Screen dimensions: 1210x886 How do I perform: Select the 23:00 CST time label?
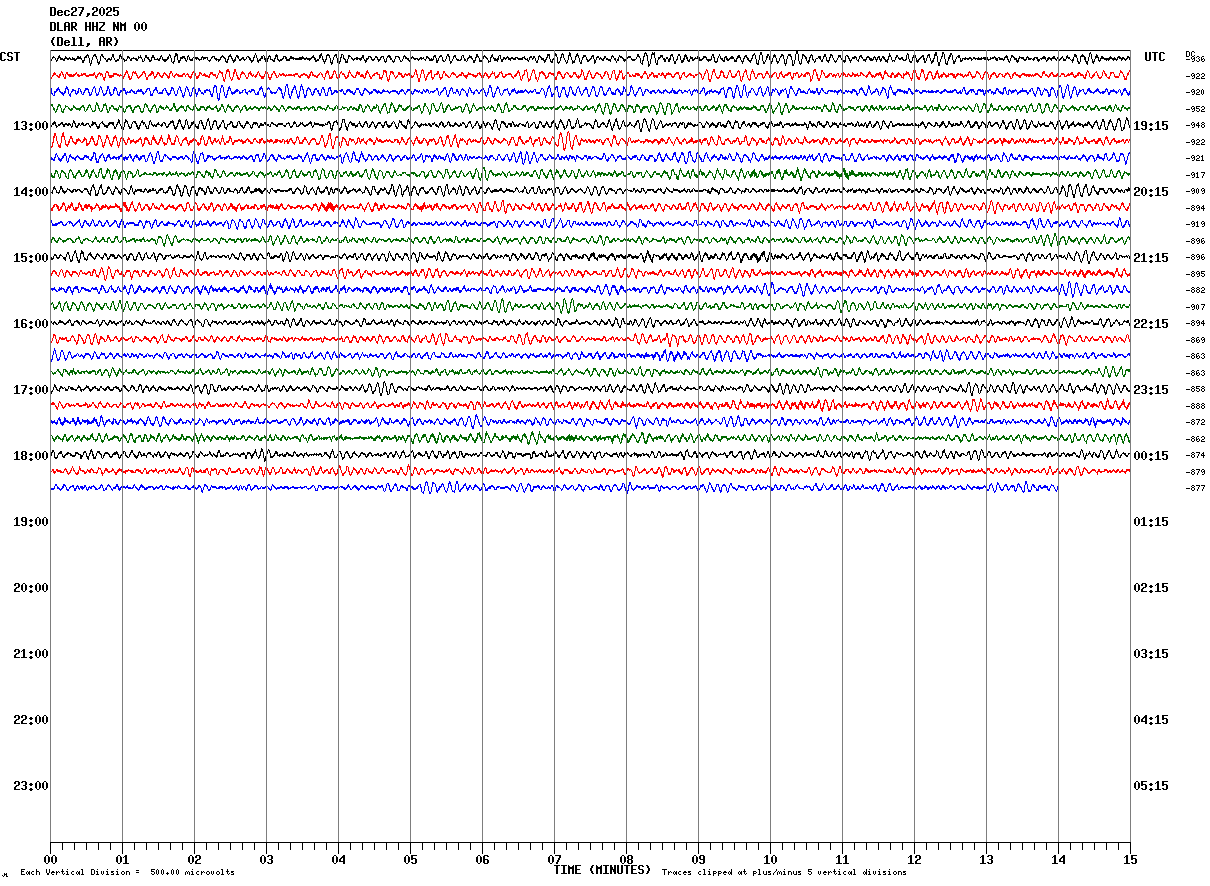[31, 786]
